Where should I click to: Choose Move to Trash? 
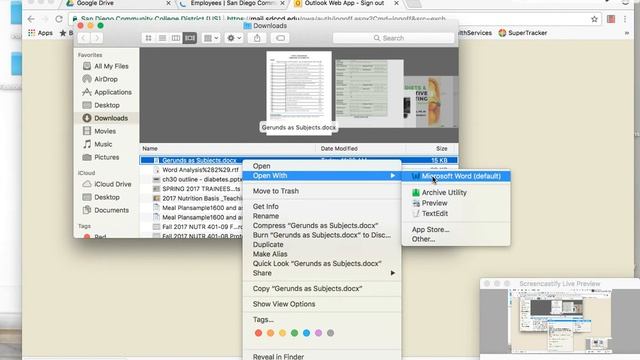click(322, 191)
